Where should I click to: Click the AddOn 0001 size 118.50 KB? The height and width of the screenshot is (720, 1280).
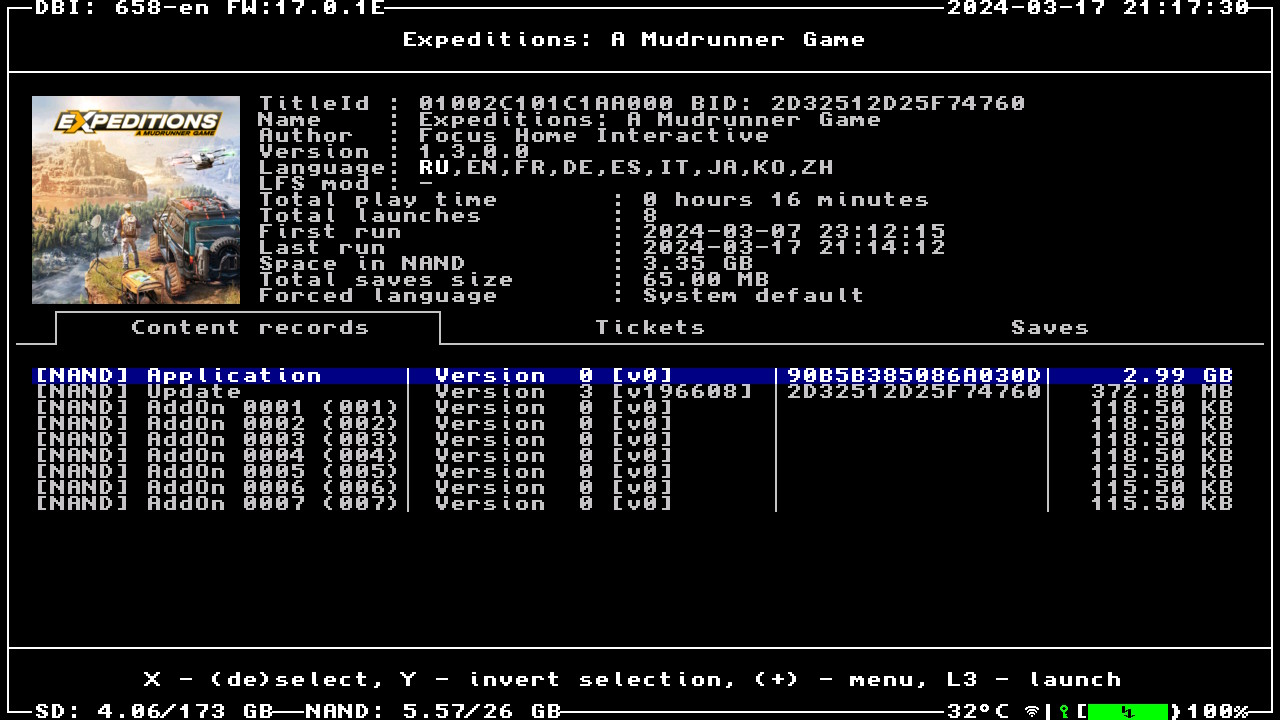1162,408
